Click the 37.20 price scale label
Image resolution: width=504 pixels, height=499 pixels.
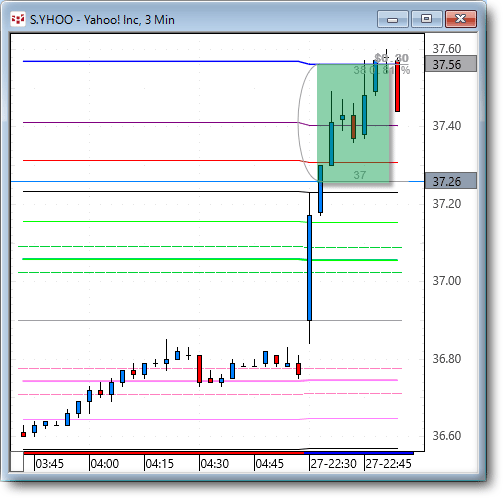point(447,203)
